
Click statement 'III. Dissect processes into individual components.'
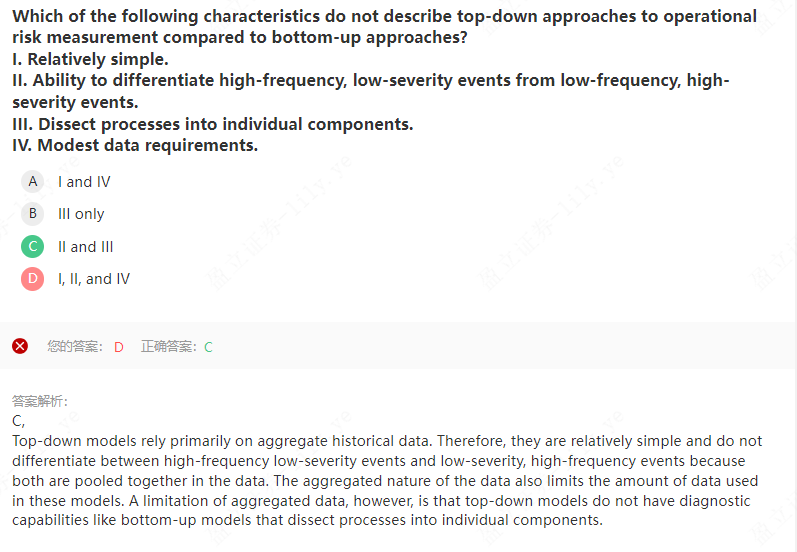pos(212,124)
